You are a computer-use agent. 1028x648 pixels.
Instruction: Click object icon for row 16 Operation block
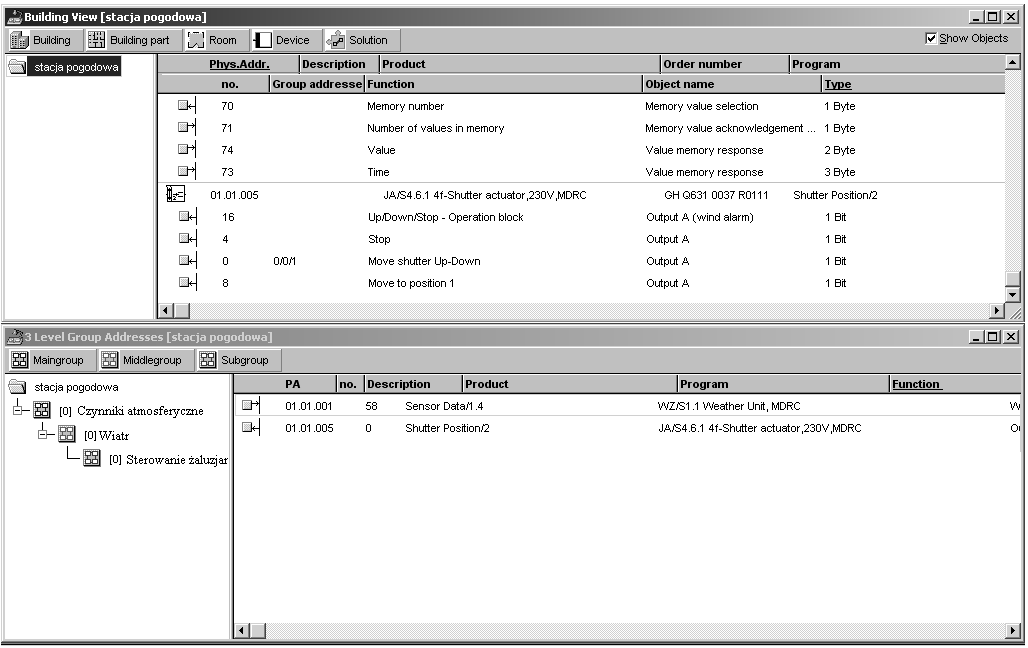click(x=188, y=216)
